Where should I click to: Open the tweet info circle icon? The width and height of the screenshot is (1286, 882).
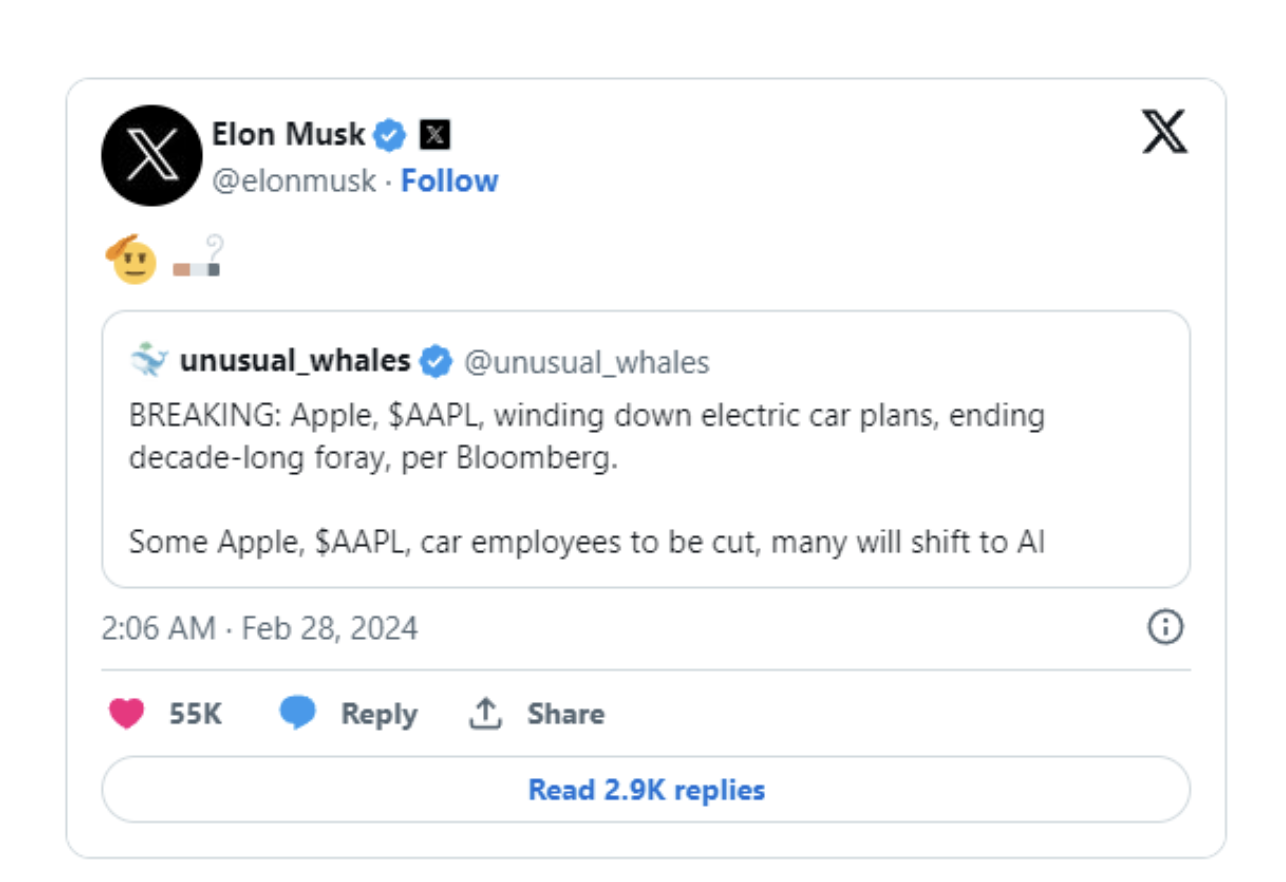(x=1165, y=627)
